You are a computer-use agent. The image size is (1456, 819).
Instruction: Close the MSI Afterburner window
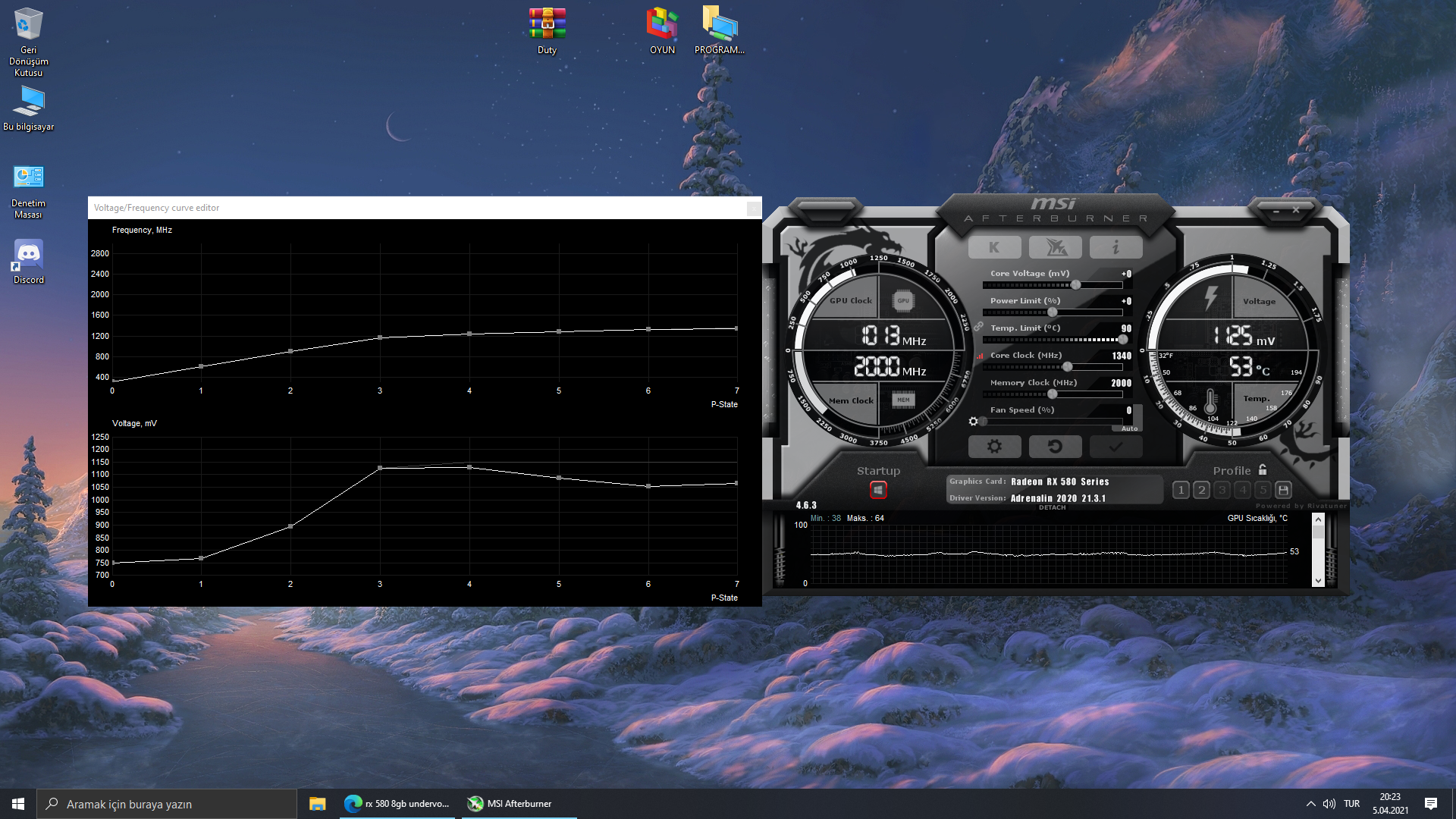pyautogui.click(x=1296, y=210)
